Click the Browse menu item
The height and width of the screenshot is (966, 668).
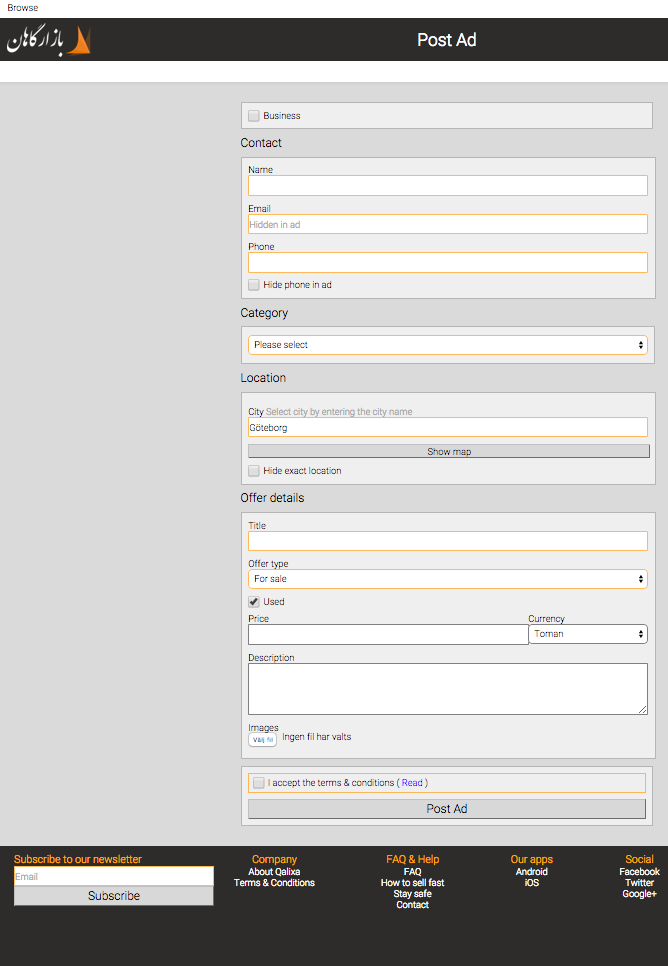point(23,8)
